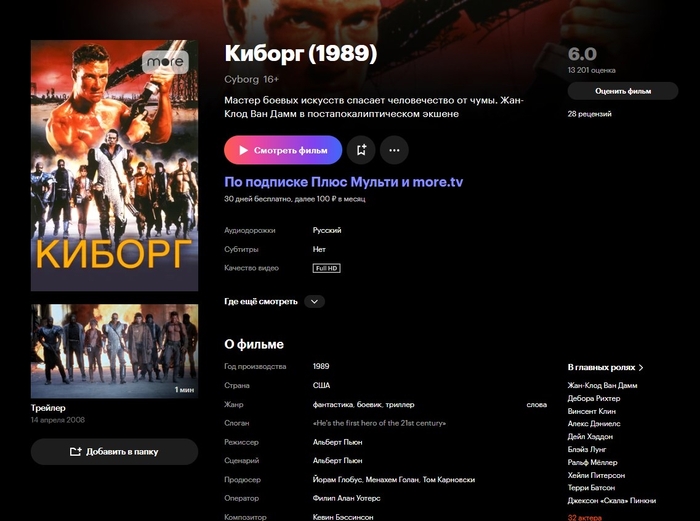Click the слова keywords link
Image resolution: width=700 pixels, height=521 pixels.
[537, 404]
